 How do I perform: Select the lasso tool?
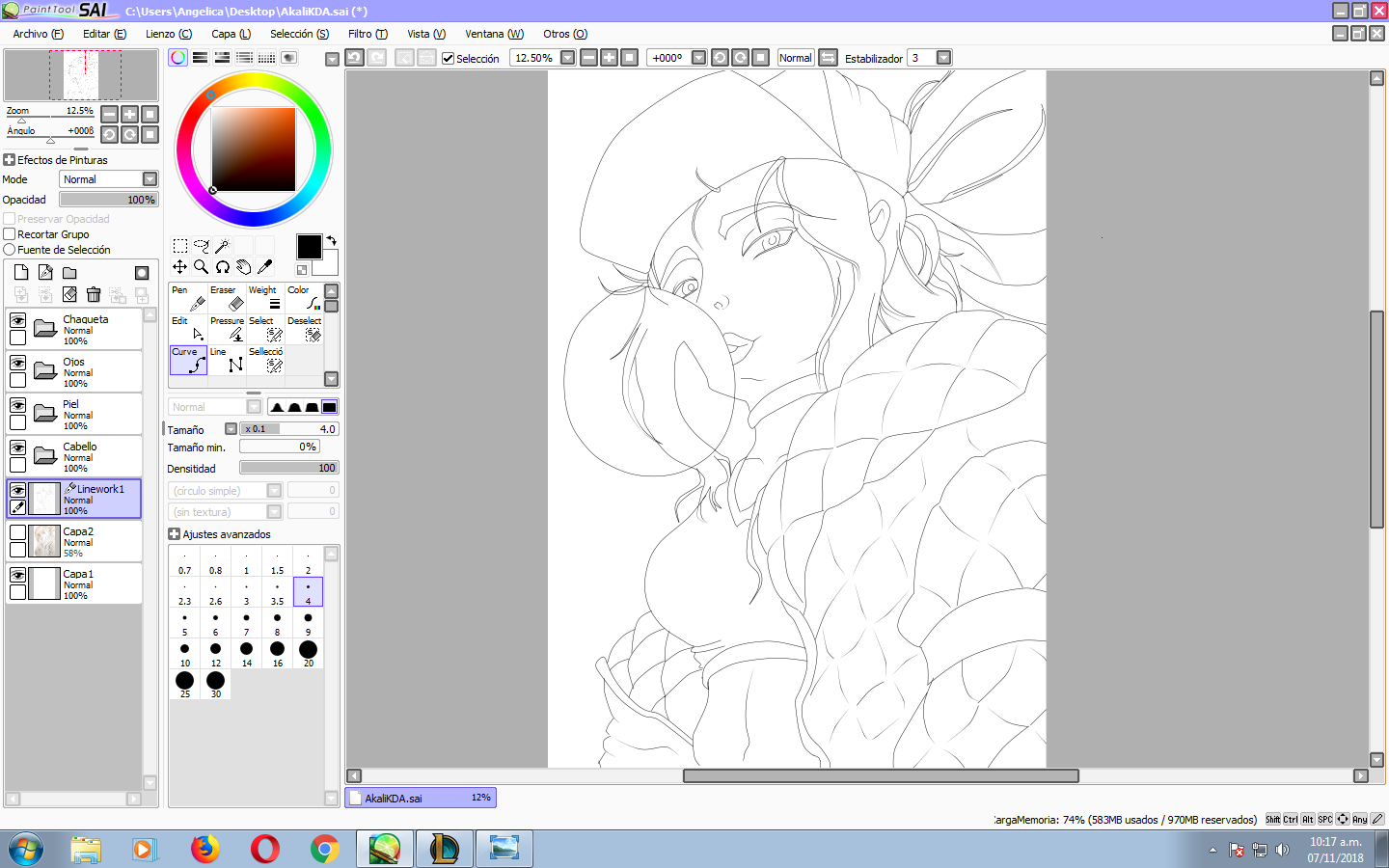[x=202, y=246]
